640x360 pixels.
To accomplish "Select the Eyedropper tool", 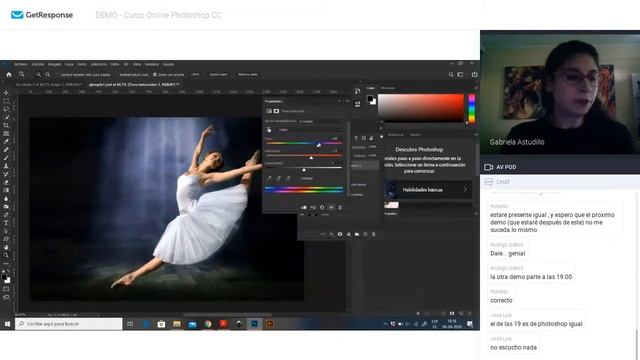I will point(6,142).
